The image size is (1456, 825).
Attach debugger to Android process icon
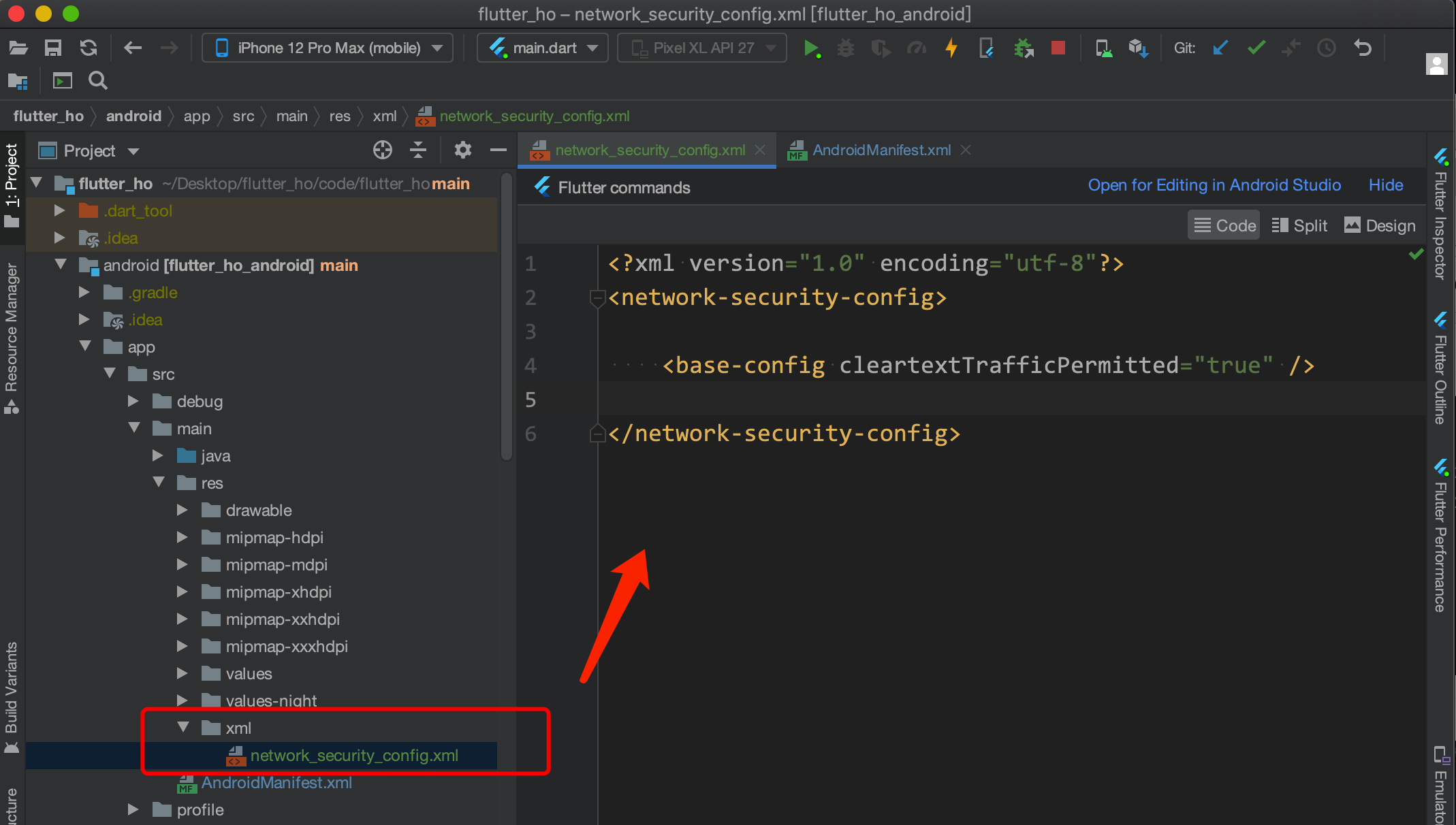point(1023,48)
